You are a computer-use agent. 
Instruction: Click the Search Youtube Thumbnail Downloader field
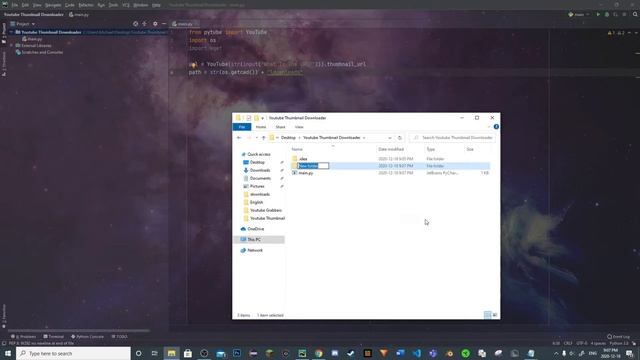coord(452,138)
